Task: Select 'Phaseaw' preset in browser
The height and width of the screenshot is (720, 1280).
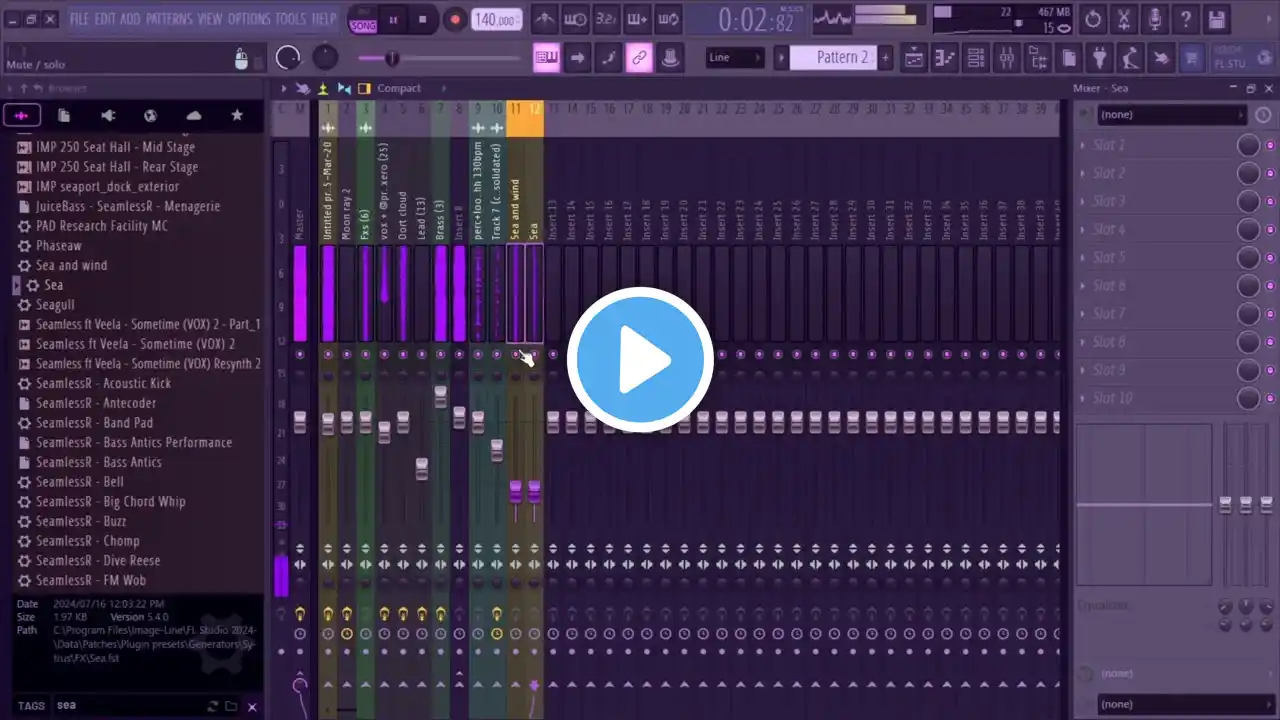Action: 59,245
